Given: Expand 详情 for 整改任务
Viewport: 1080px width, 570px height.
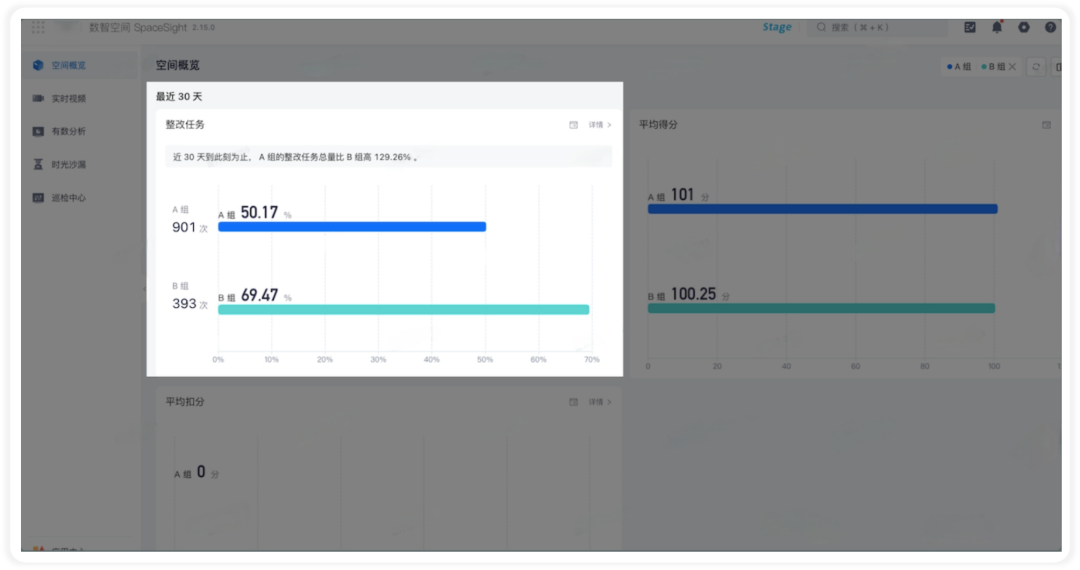Looking at the screenshot, I should [600, 125].
